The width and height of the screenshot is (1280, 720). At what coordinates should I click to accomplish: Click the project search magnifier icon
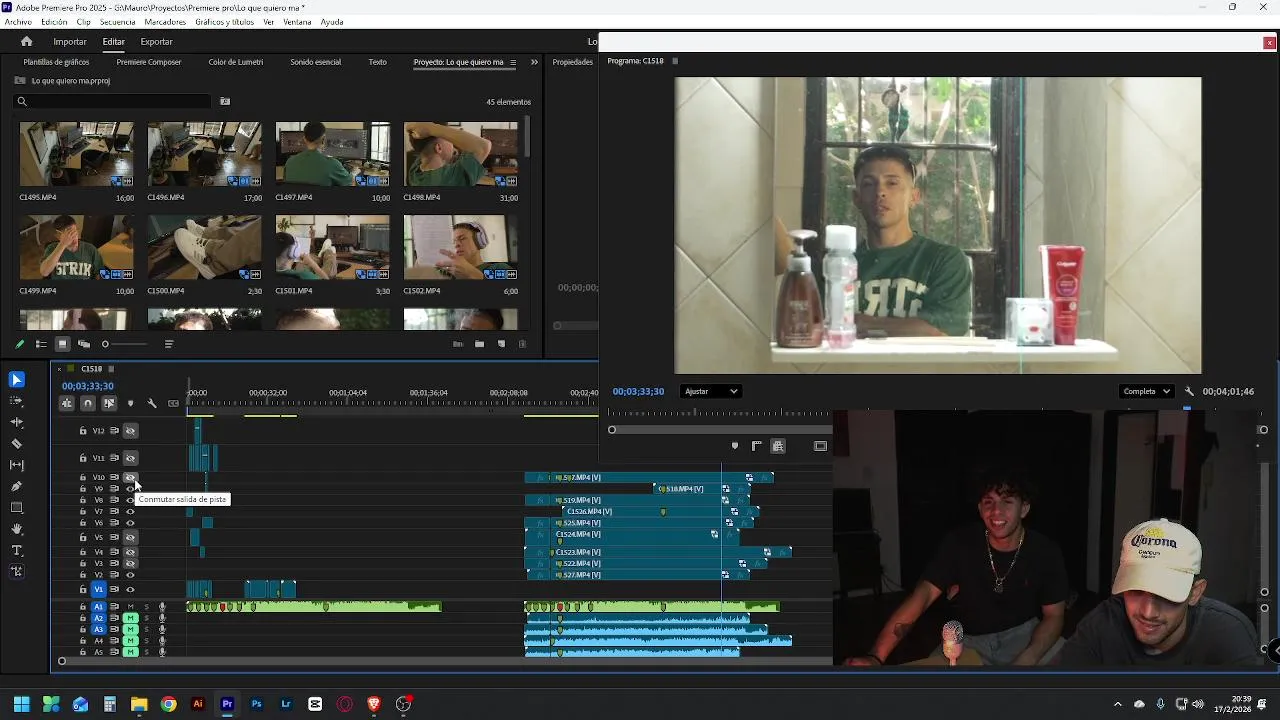click(x=22, y=101)
